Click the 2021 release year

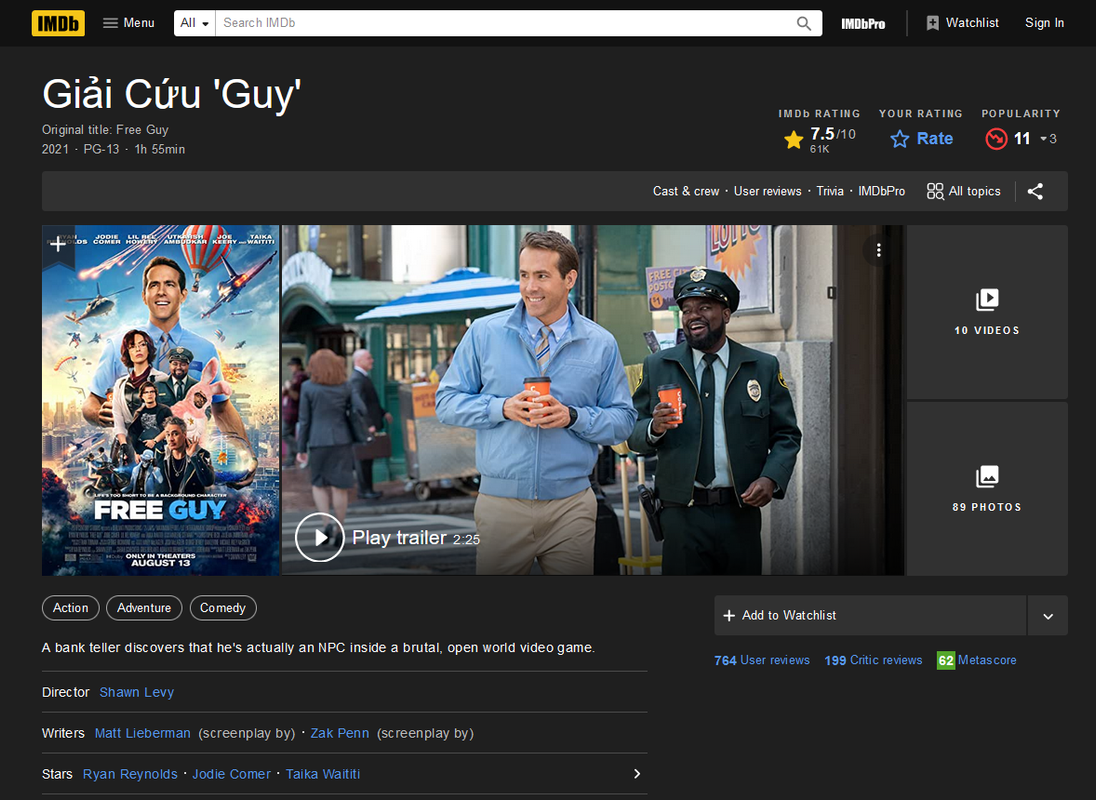55,150
